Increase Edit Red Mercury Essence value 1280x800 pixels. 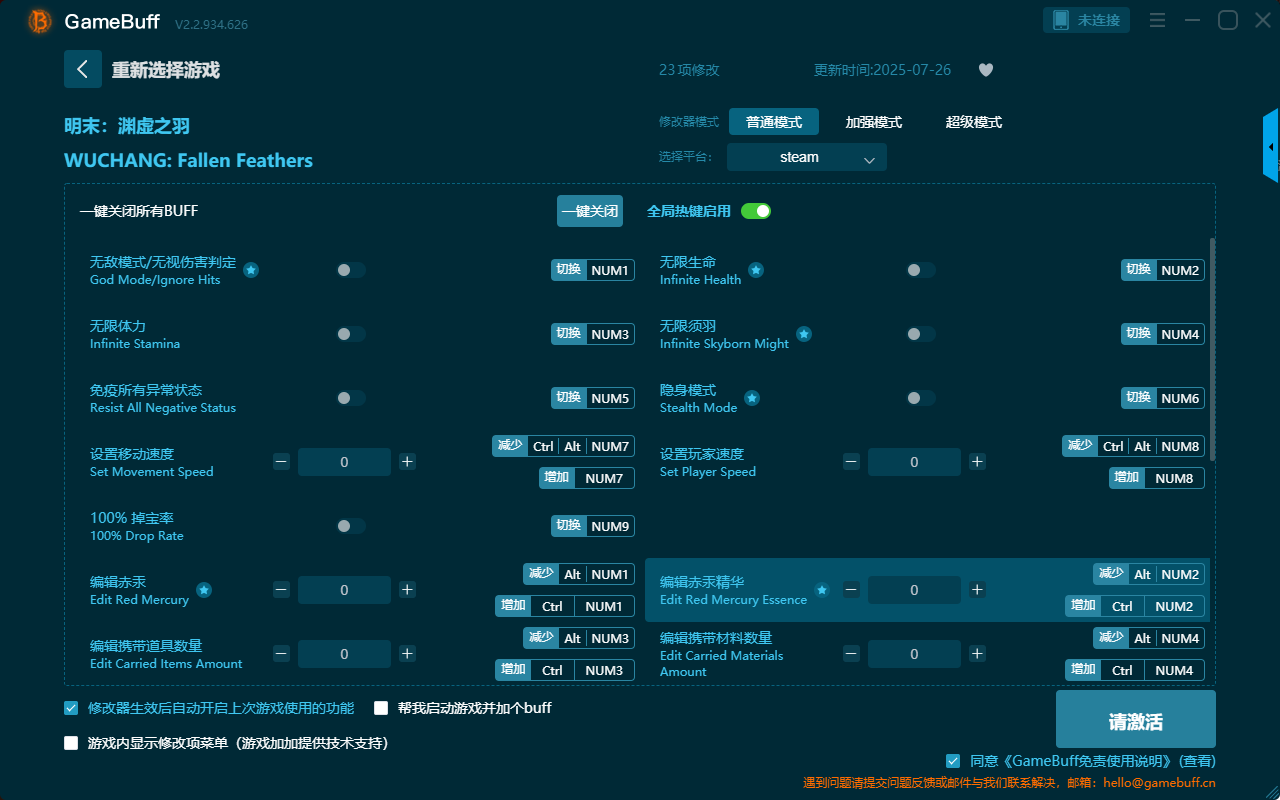977,590
